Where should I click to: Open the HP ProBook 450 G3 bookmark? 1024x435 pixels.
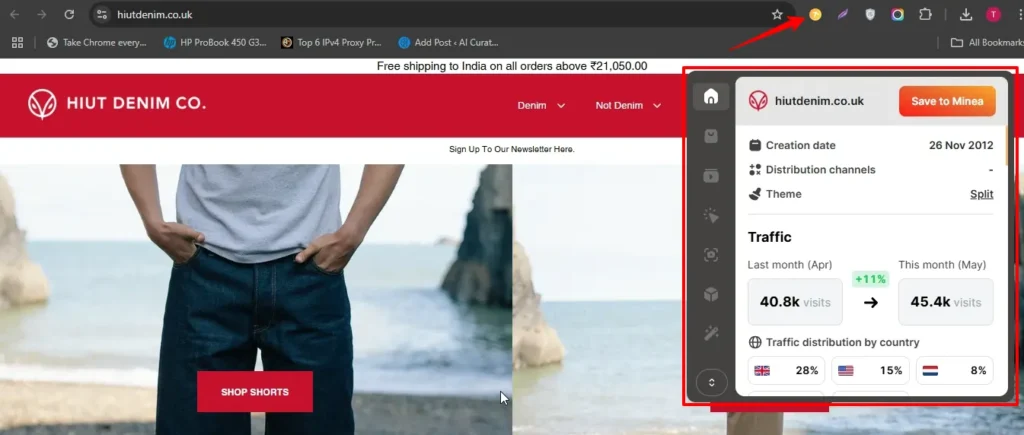pyautogui.click(x=216, y=42)
